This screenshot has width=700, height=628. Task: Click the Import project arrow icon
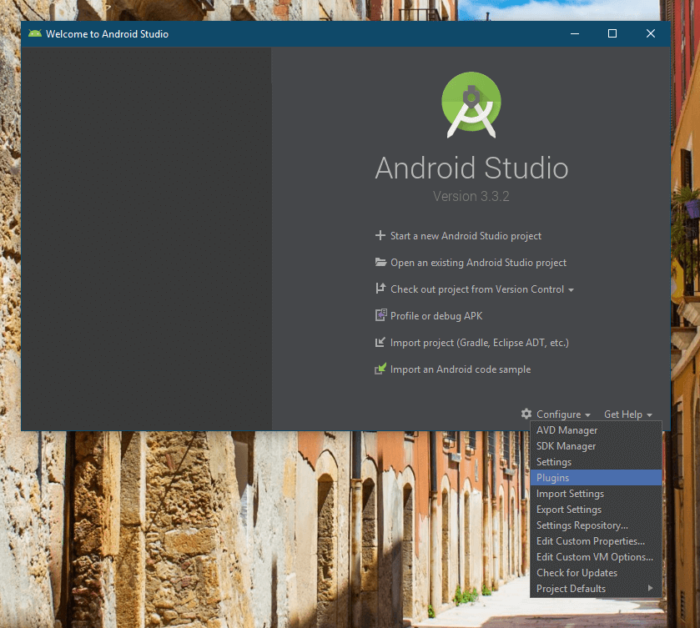(x=380, y=342)
